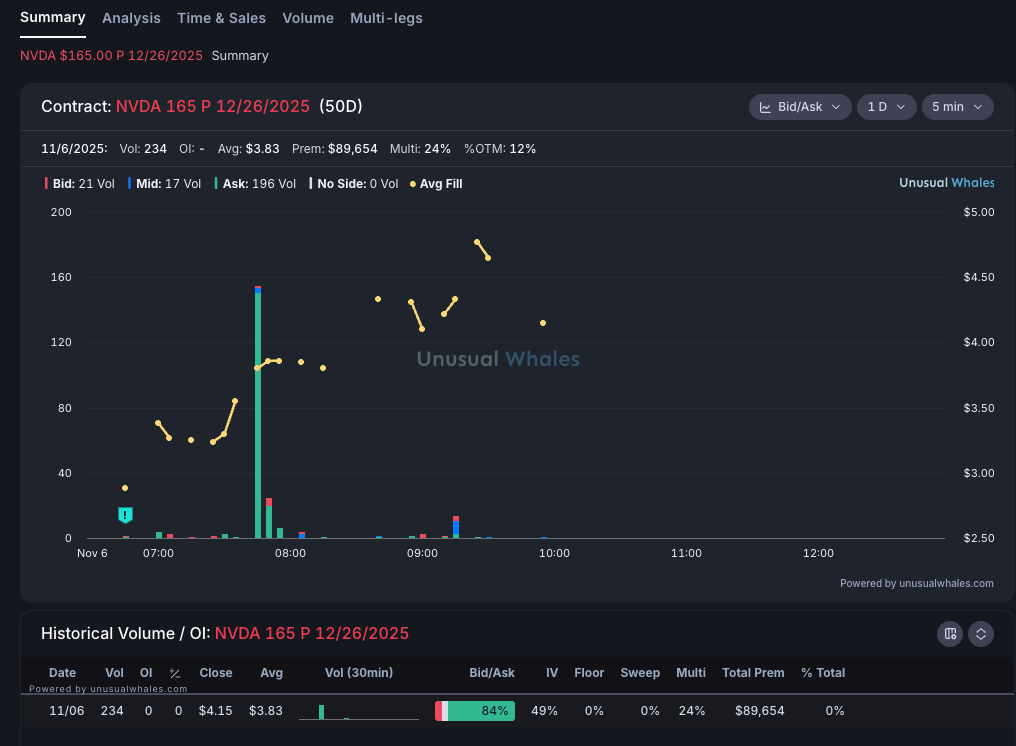The width and height of the screenshot is (1016, 746).
Task: Click the contract link in Historical Volume heading
Action: 312,633
